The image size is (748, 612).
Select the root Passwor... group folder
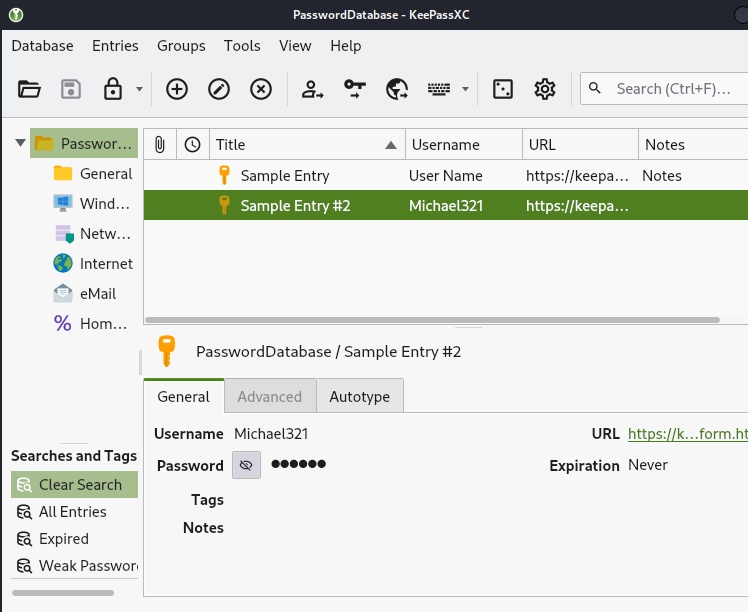84,143
